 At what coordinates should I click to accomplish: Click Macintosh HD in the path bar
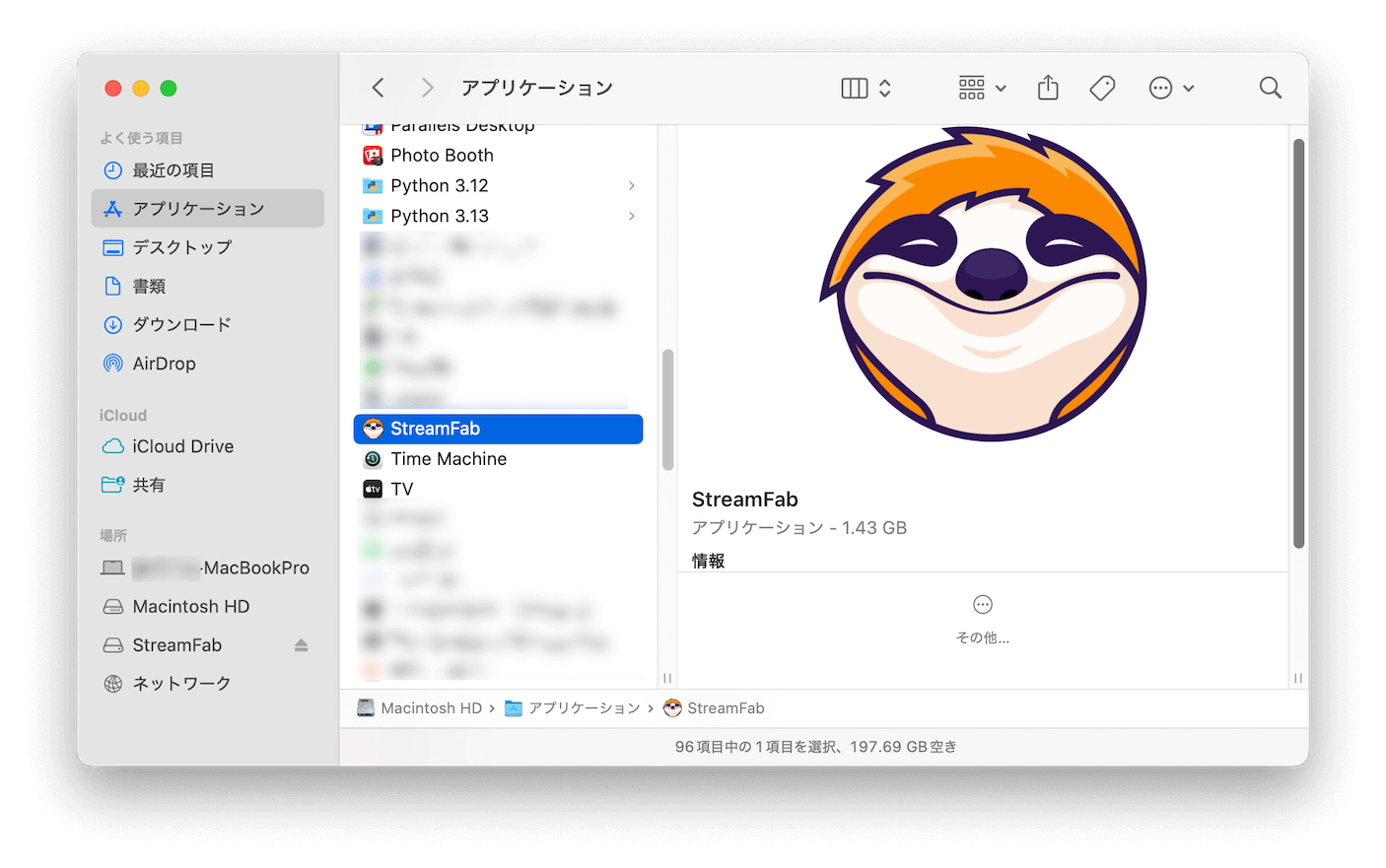420,708
